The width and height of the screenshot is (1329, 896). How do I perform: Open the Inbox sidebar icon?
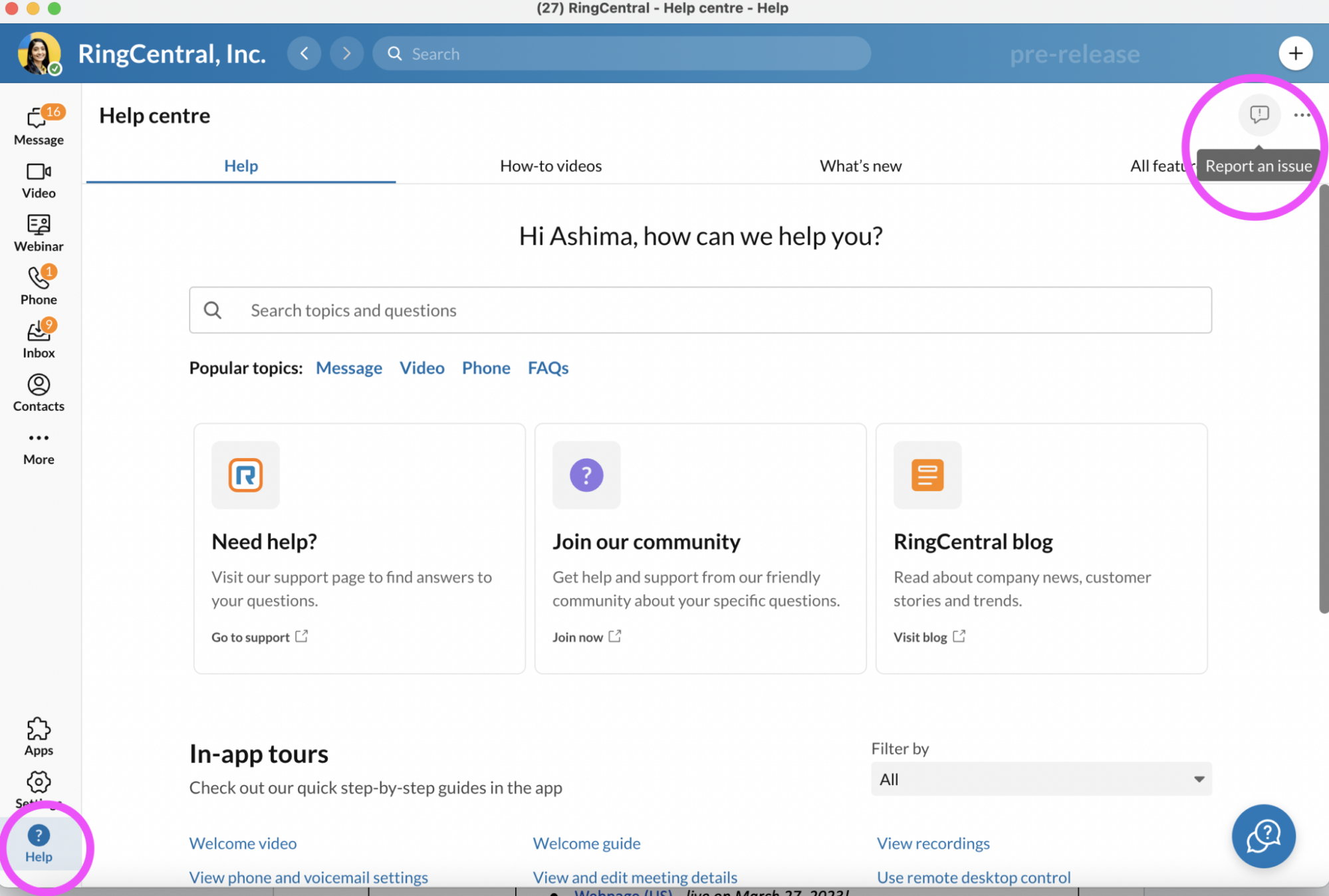point(39,339)
